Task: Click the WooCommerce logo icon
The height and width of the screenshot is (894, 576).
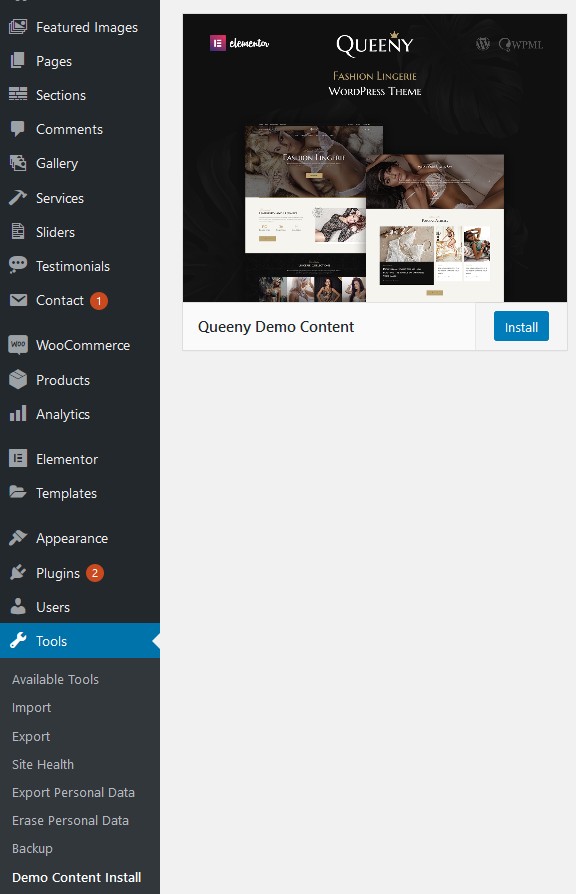Action: pos(18,345)
